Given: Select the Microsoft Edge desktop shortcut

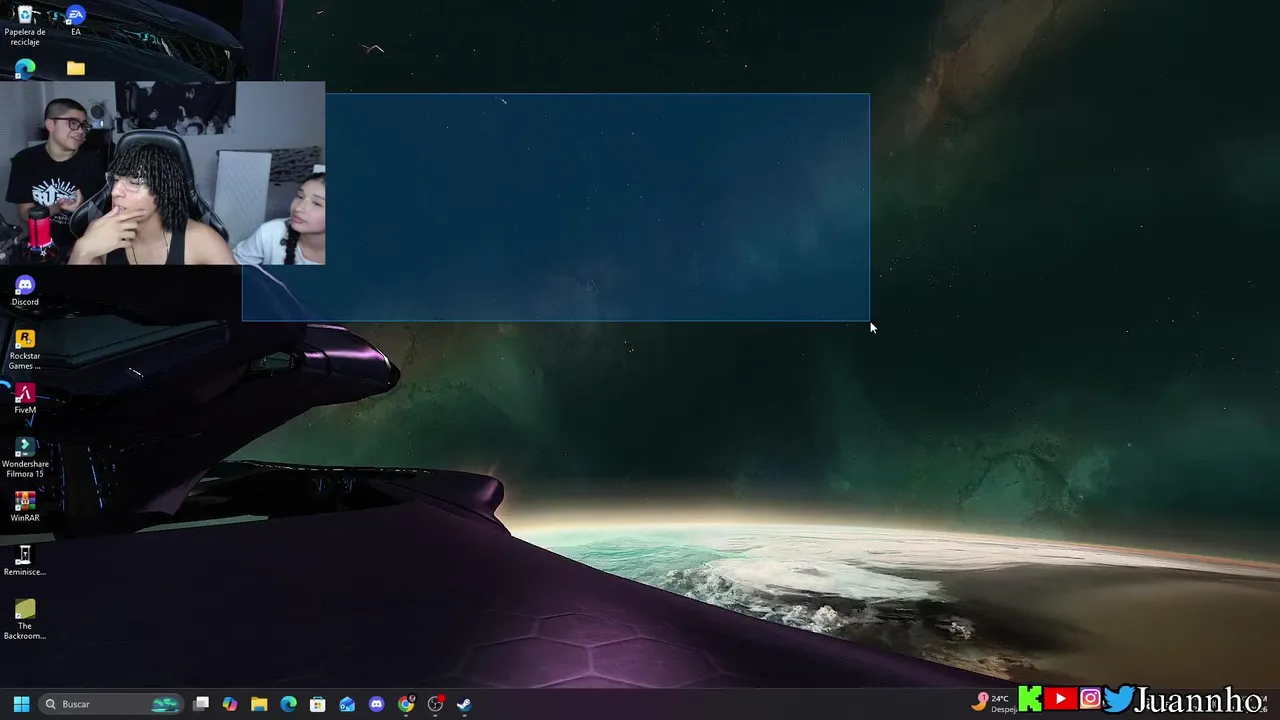Looking at the screenshot, I should [25, 68].
